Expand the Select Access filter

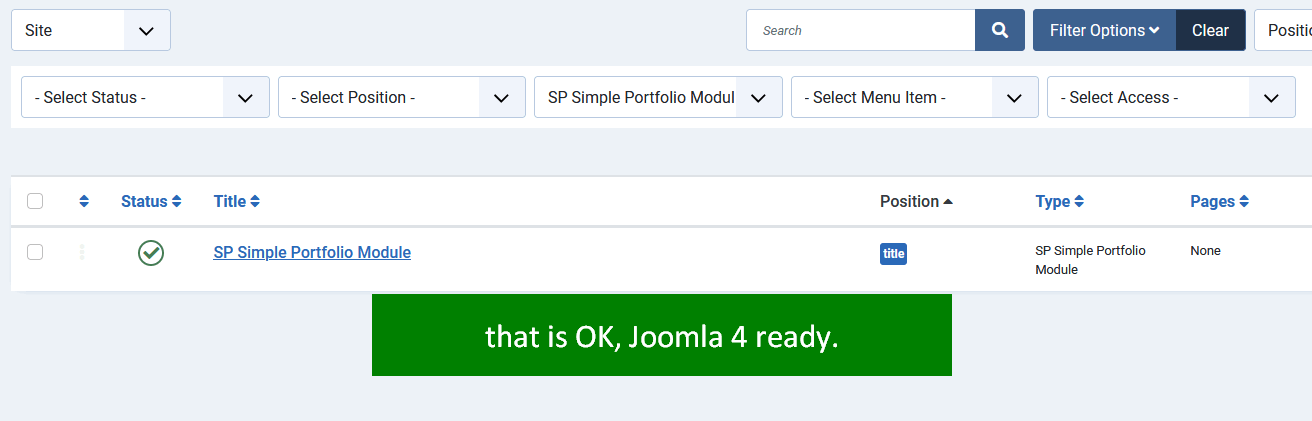1171,97
